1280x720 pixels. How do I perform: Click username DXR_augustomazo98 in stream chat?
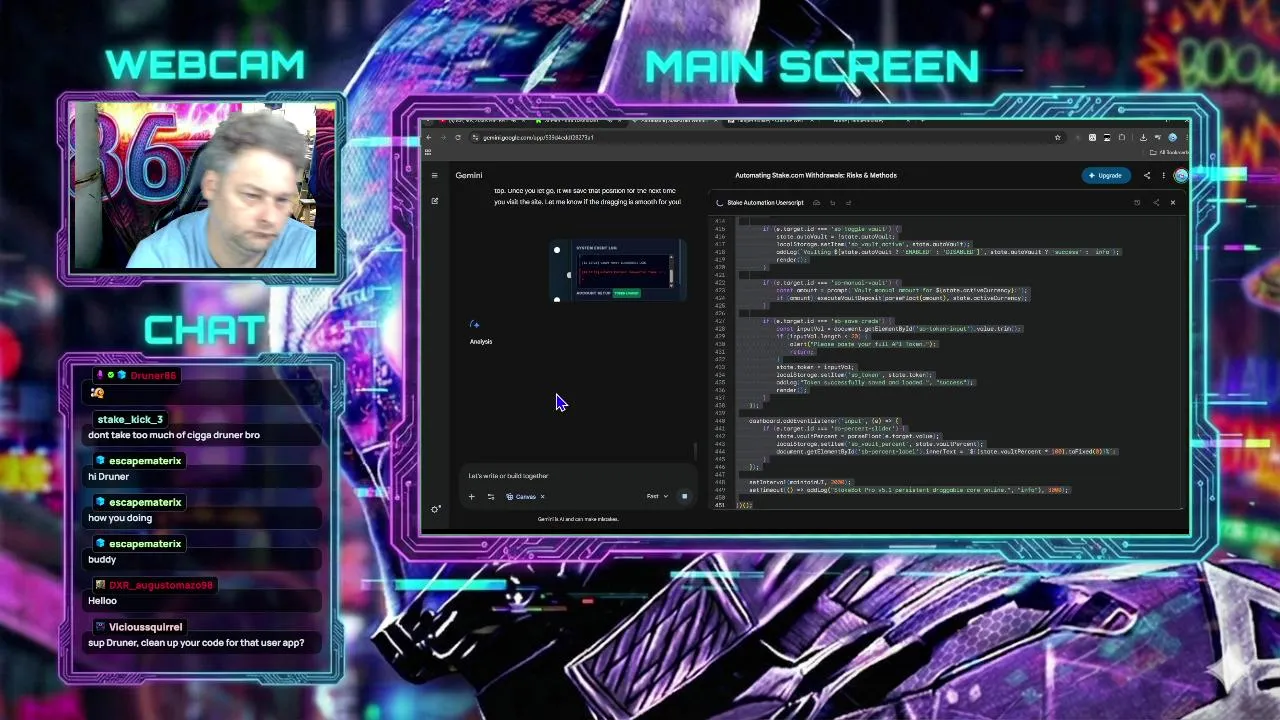(161, 585)
